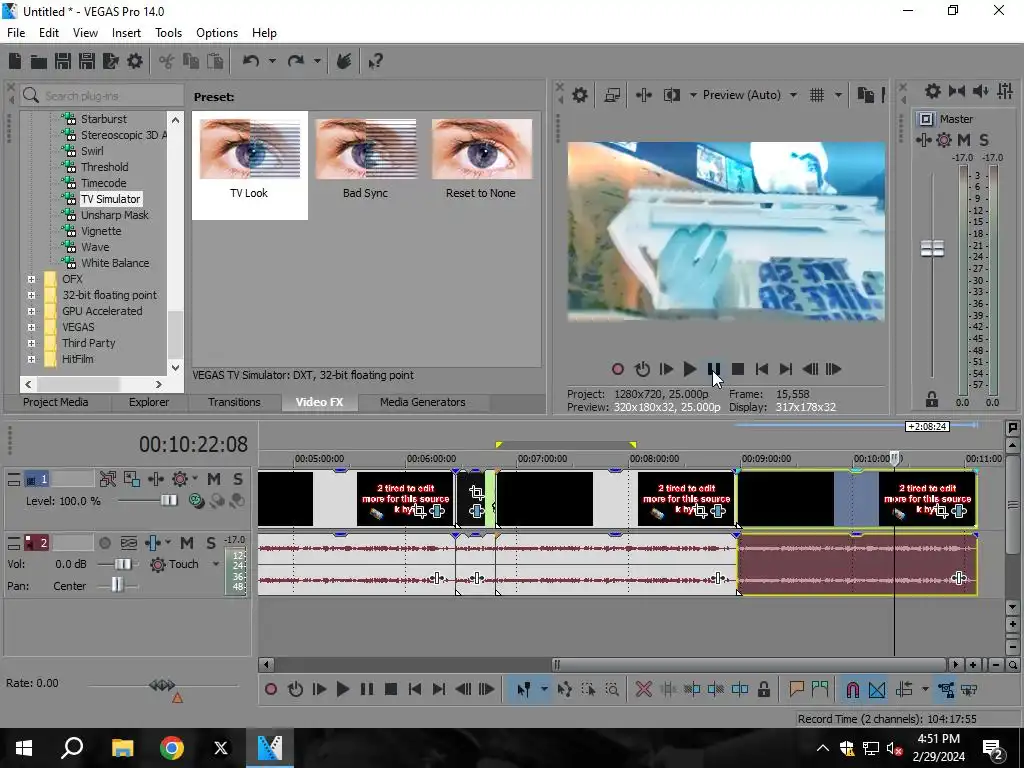Switch to the Media Generators tab
The image size is (1024, 768).
tap(423, 402)
